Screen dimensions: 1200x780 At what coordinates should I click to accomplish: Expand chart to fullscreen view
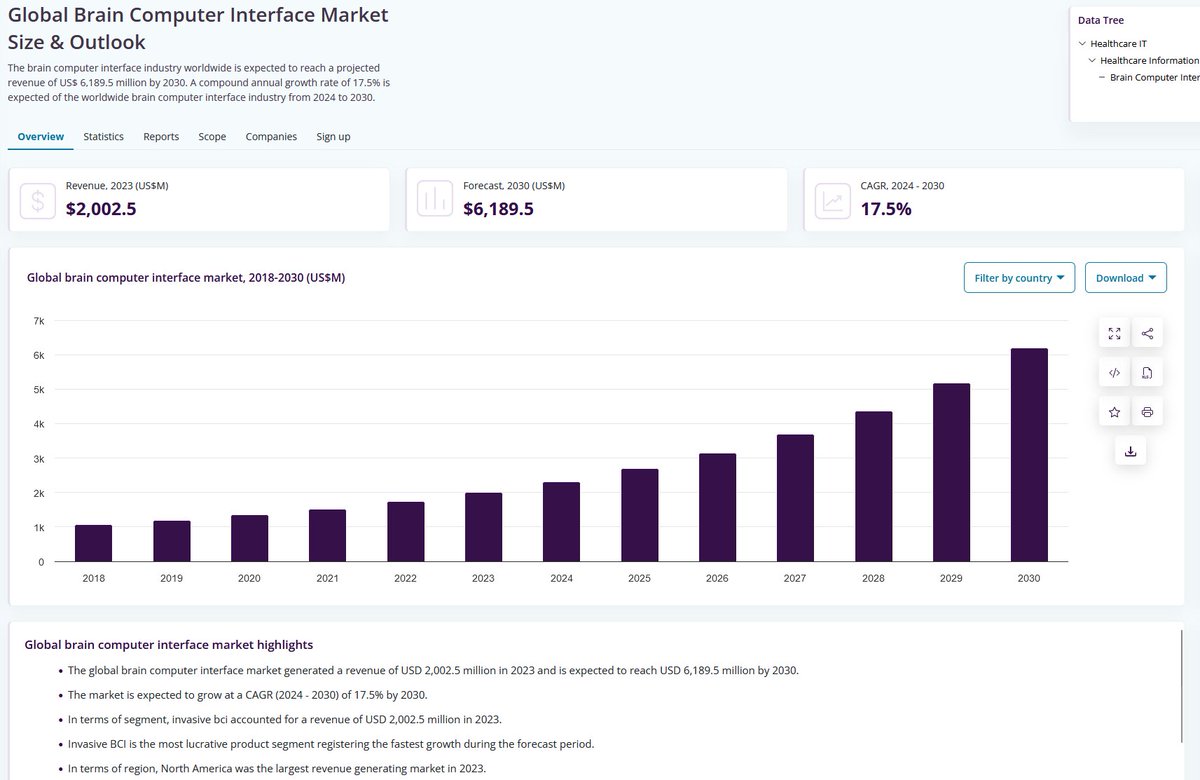pos(1114,334)
